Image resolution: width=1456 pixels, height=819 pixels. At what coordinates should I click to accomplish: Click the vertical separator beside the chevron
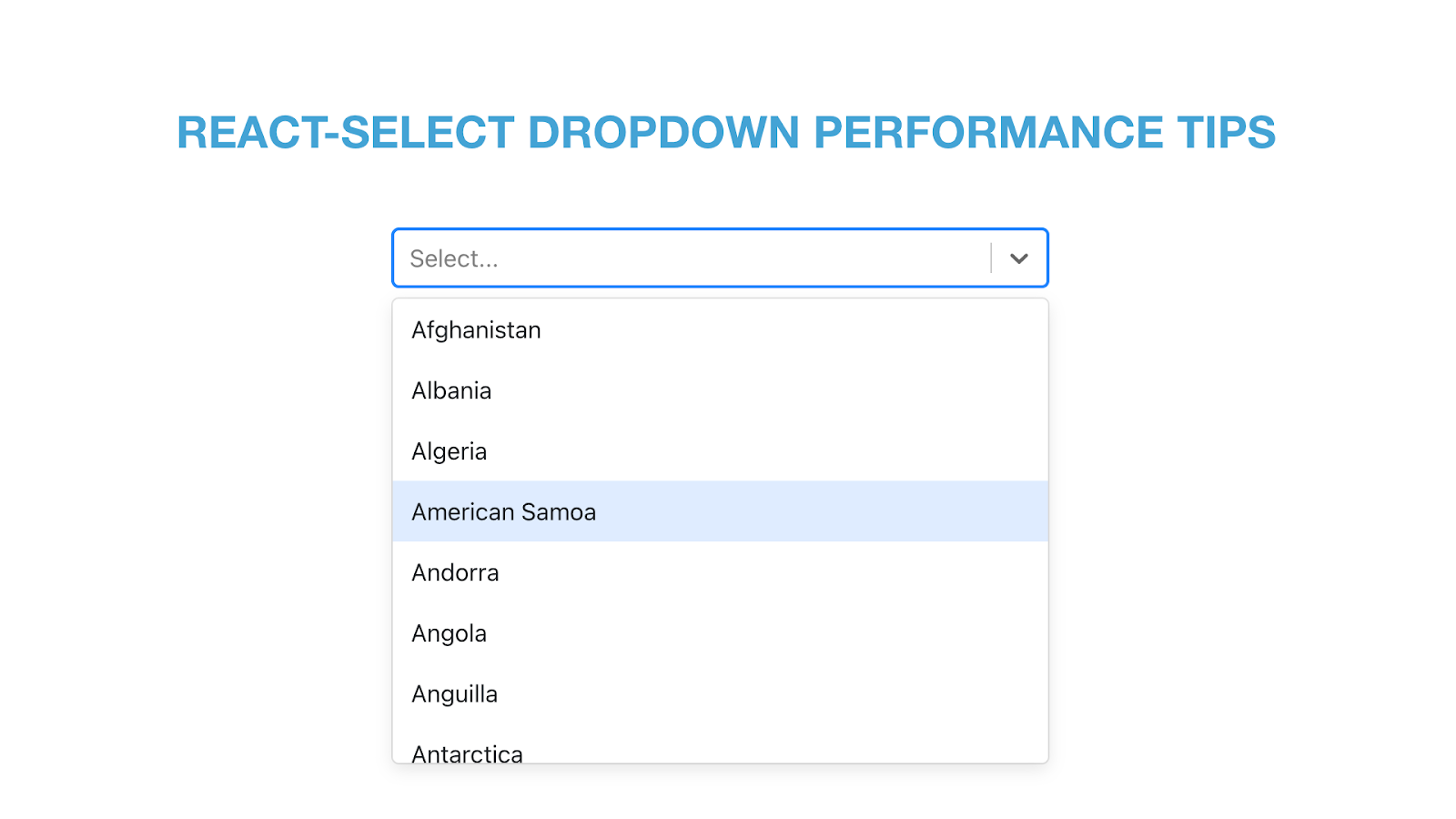coord(991,258)
